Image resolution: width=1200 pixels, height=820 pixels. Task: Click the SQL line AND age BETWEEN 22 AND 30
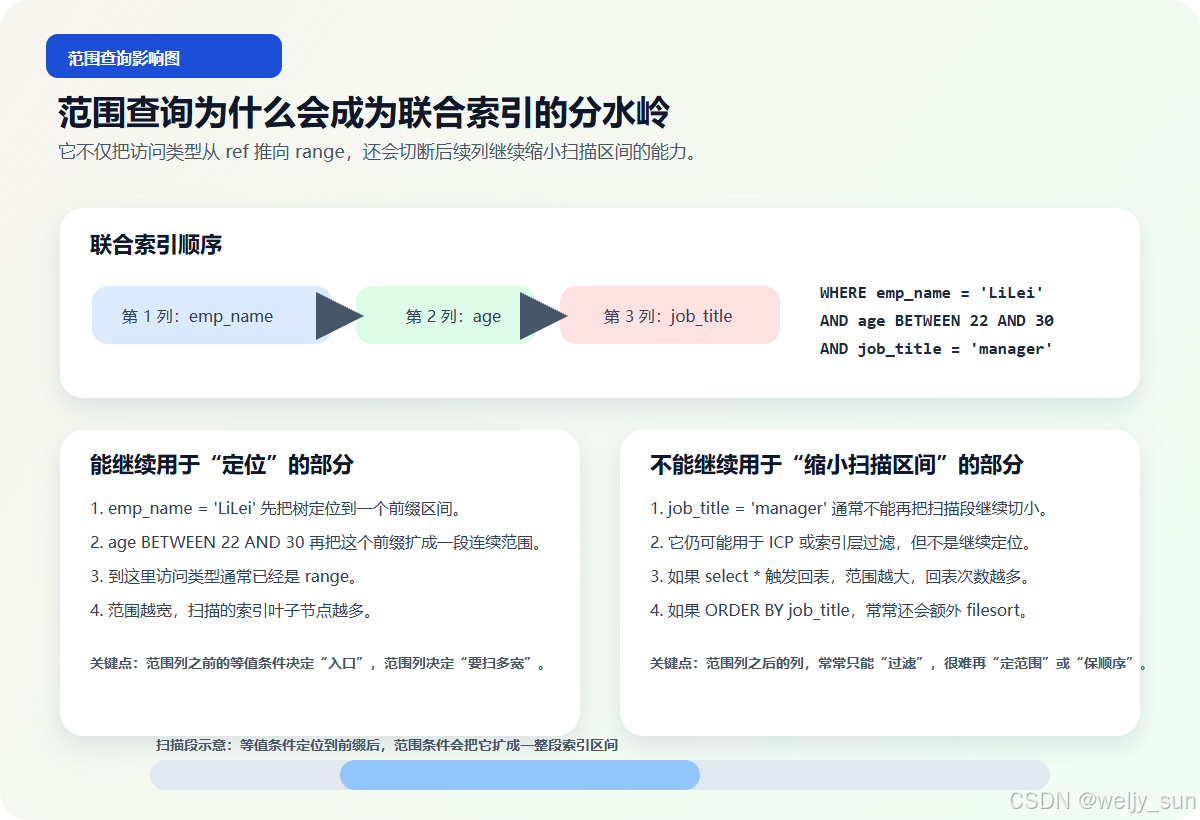(x=937, y=321)
